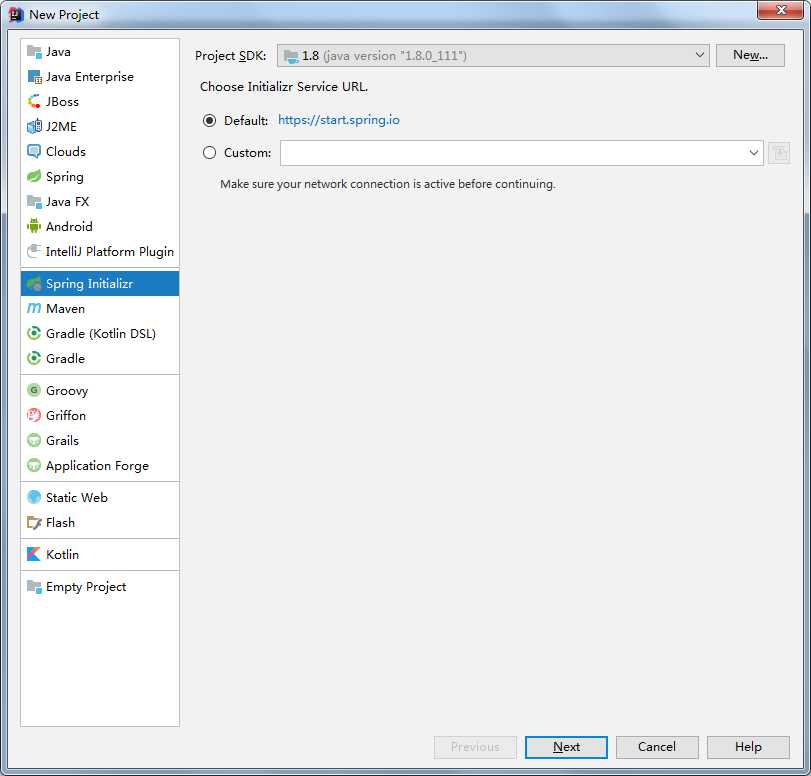Select IntelliJ Platform Plugin label
The height and width of the screenshot is (776, 811).
[110, 251]
